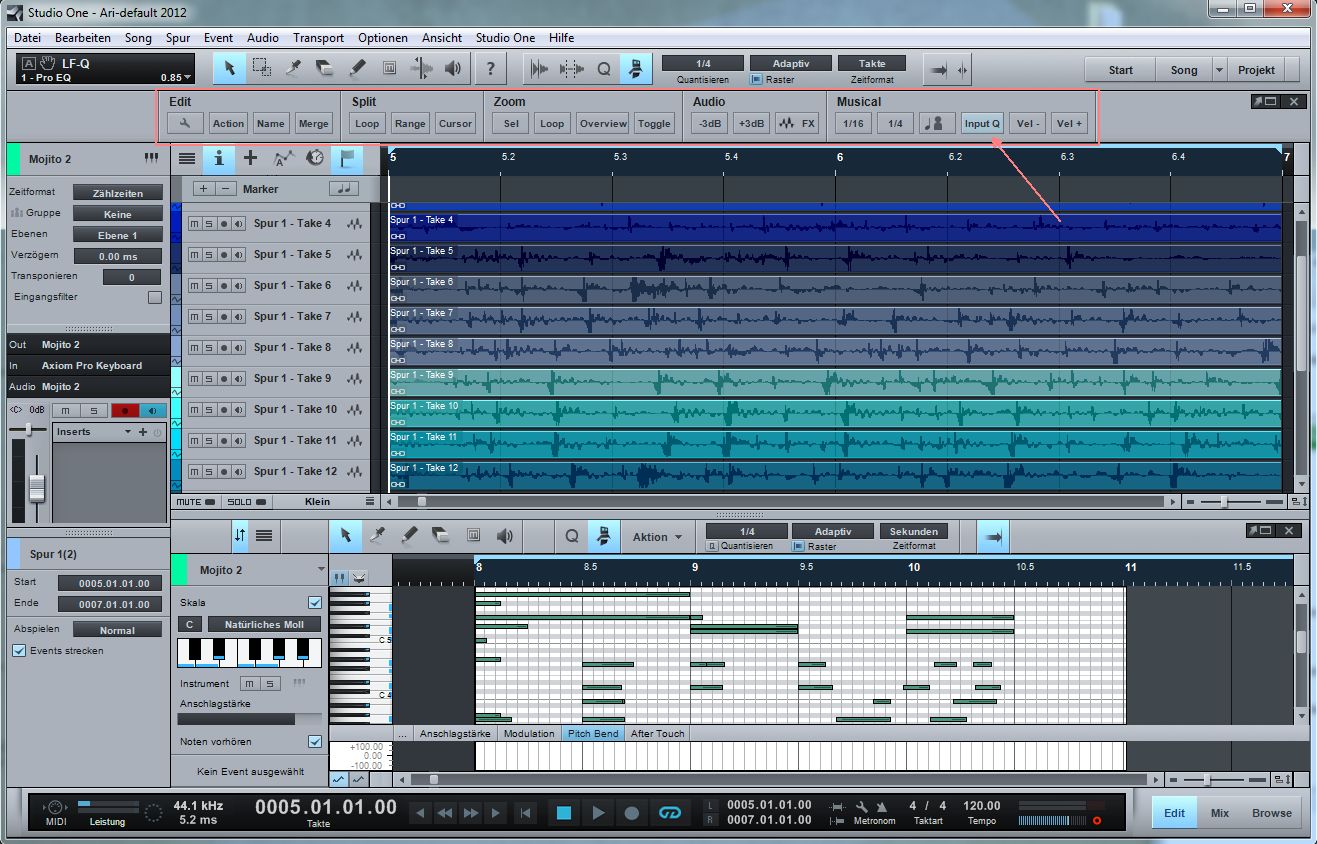Screen dimensions: 1317x844
Task: Select the Eraser tool in main toolbar
Action: coord(325,68)
